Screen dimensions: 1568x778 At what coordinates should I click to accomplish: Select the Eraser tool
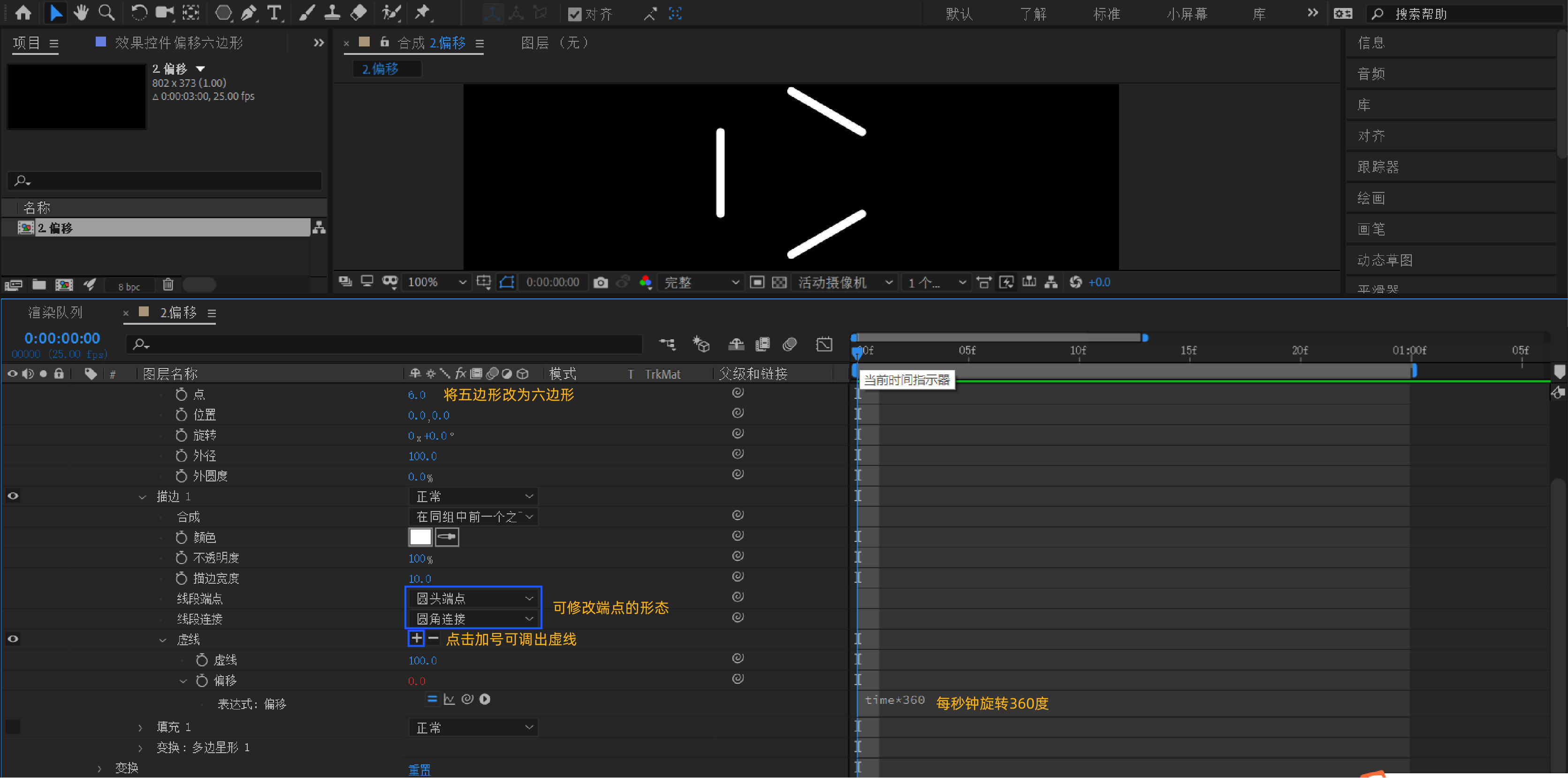point(358,13)
